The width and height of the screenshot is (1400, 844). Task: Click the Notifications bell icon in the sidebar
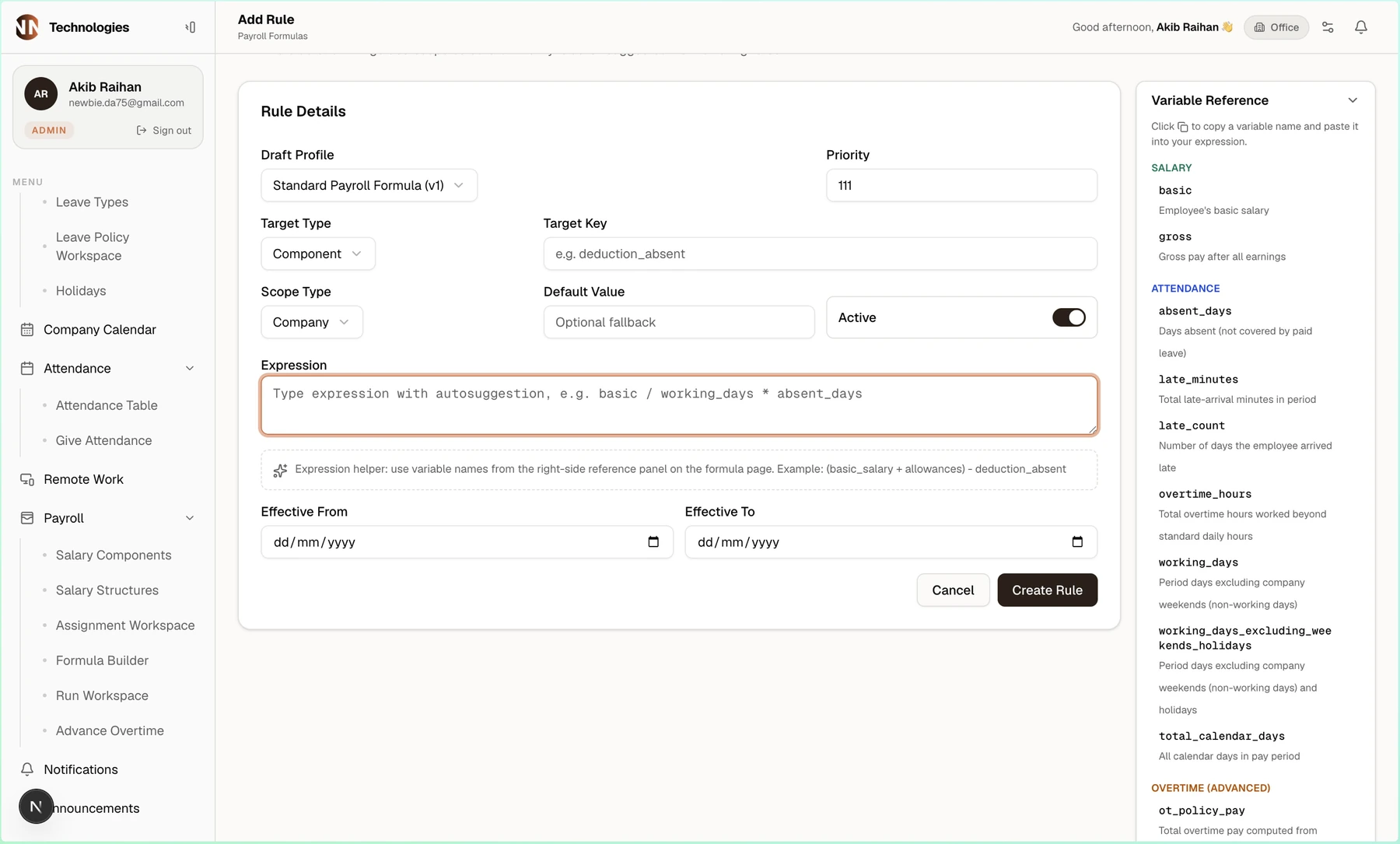27,769
